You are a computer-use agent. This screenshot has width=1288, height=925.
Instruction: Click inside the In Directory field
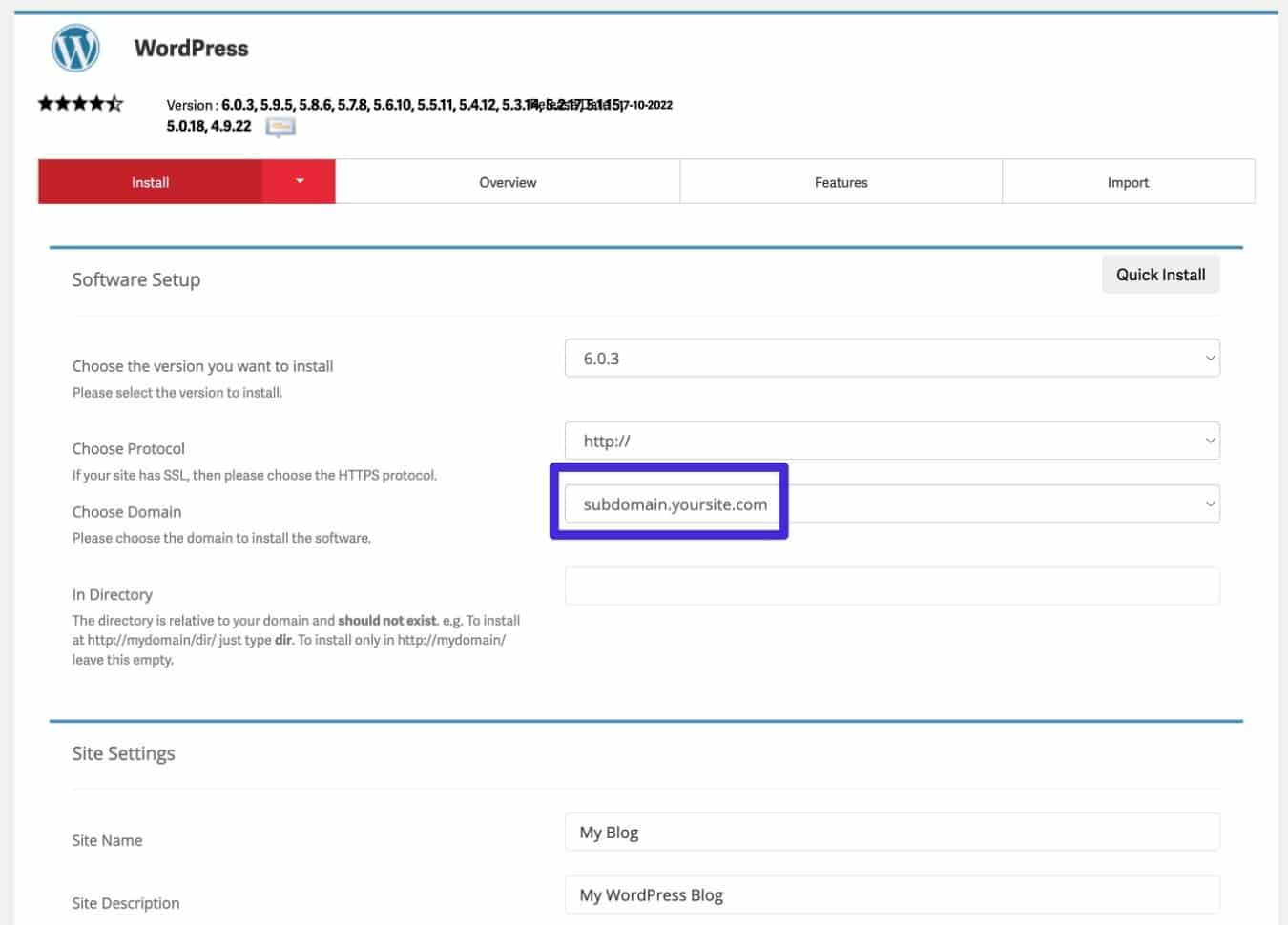click(x=892, y=586)
